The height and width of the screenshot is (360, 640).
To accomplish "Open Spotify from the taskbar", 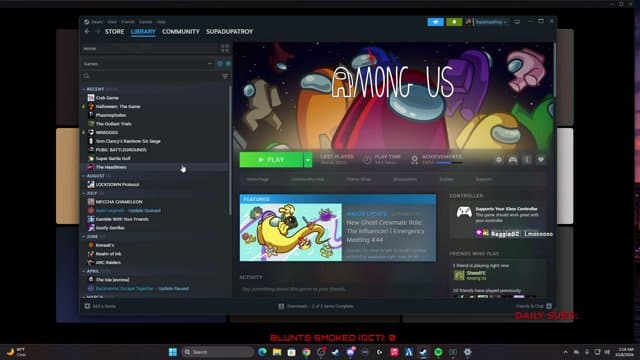I will click(x=438, y=352).
